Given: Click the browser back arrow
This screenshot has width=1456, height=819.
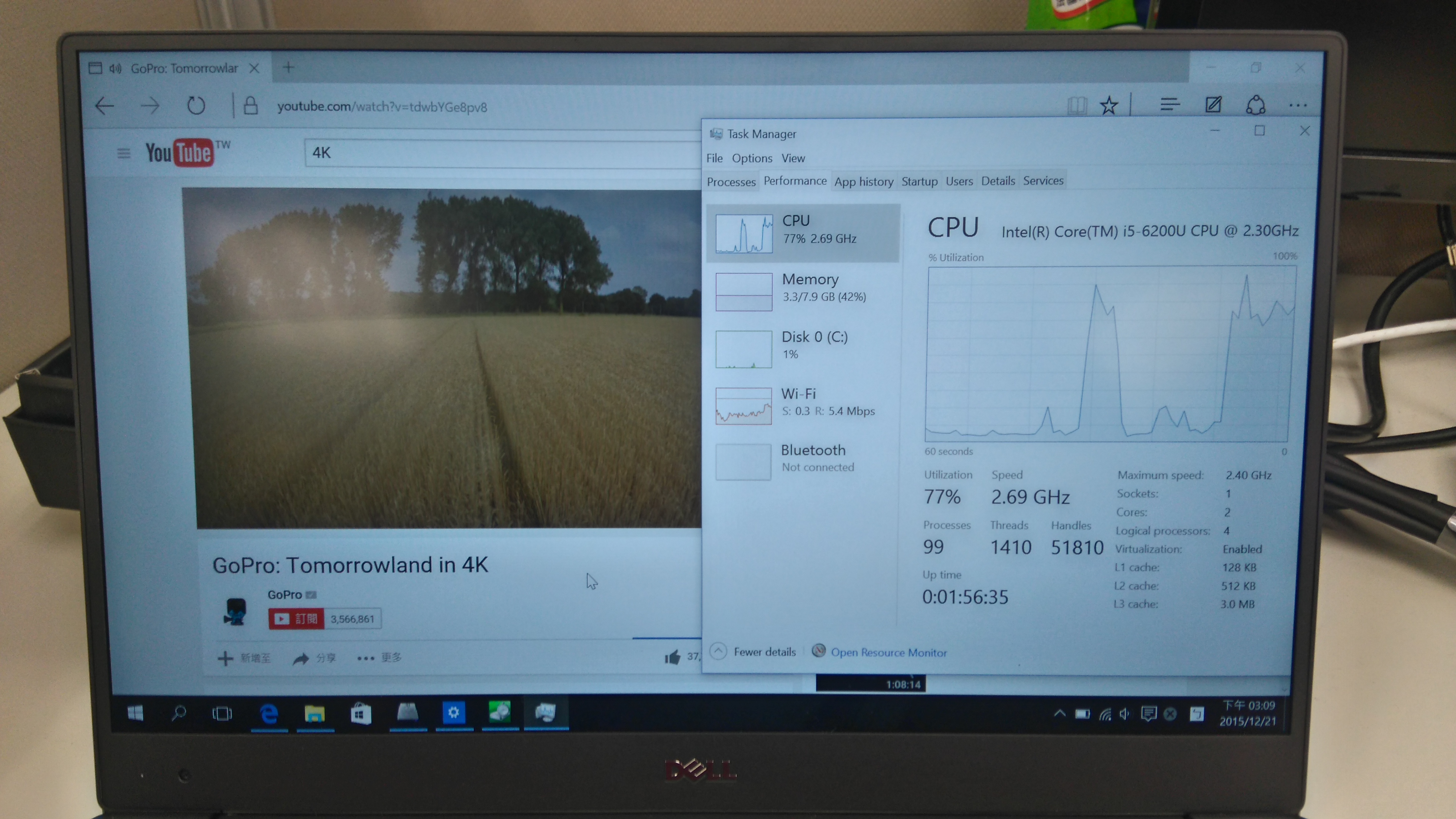Looking at the screenshot, I should click(x=105, y=106).
